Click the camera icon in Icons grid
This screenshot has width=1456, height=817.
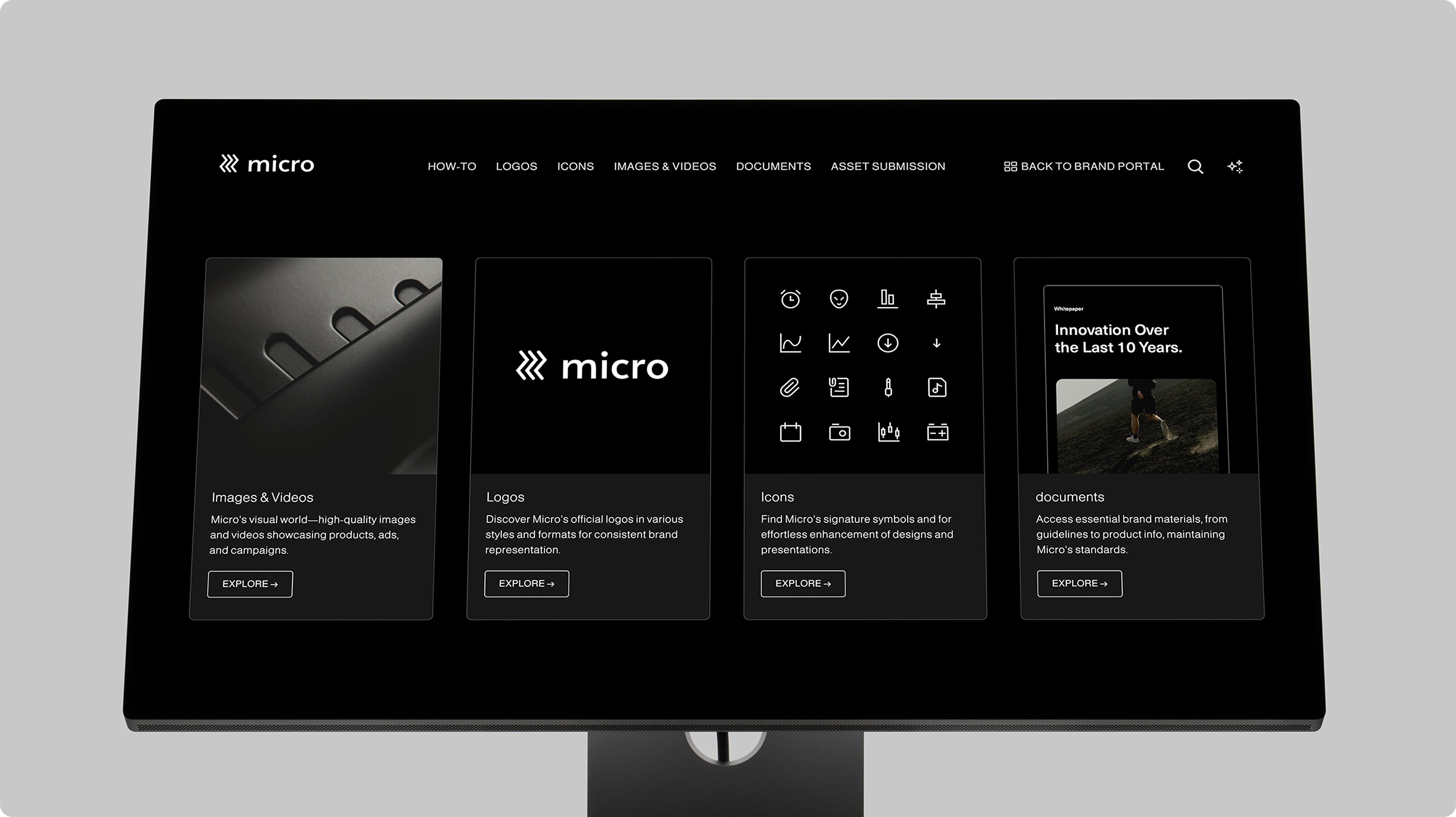click(839, 431)
